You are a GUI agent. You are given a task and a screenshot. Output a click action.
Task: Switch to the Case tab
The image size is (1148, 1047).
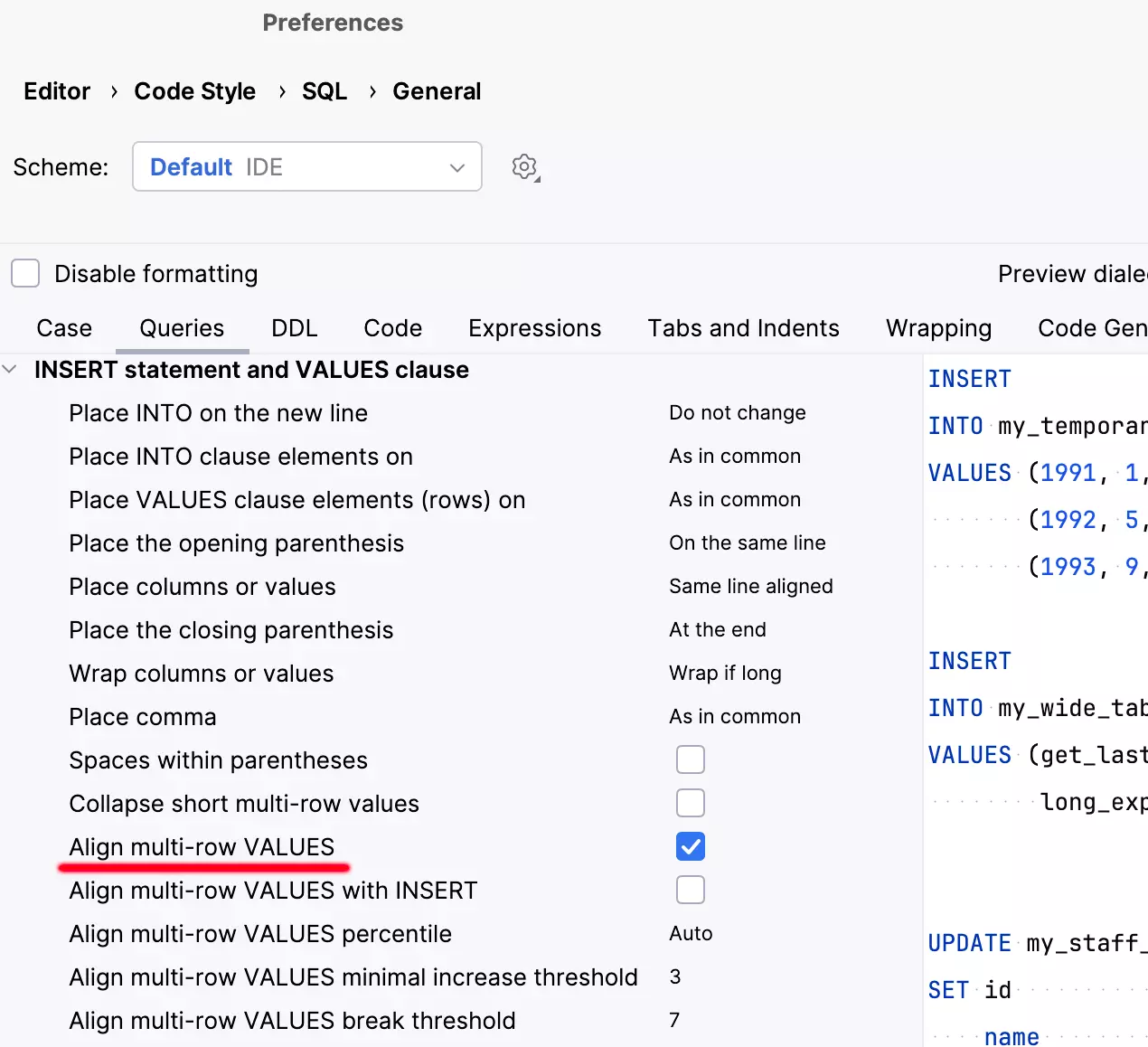[x=64, y=328]
